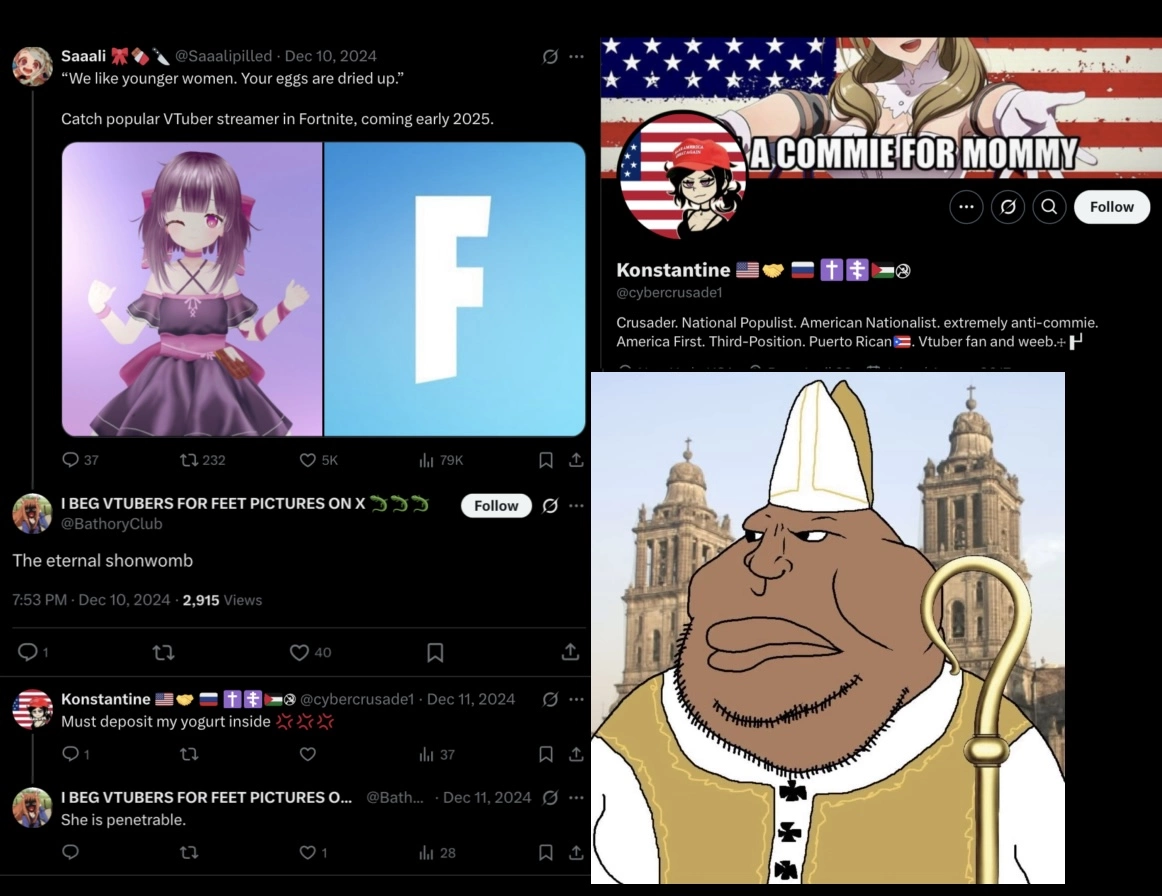Search Konstantine's profile posts
The image size is (1162, 896).
point(1049,207)
